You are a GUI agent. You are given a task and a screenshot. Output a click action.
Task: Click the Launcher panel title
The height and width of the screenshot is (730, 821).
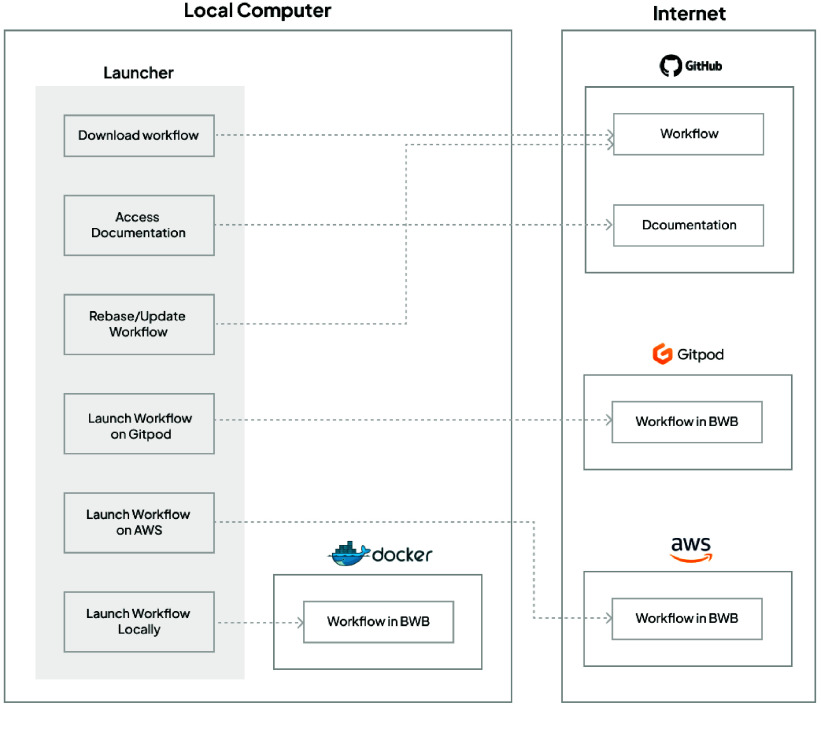138,73
